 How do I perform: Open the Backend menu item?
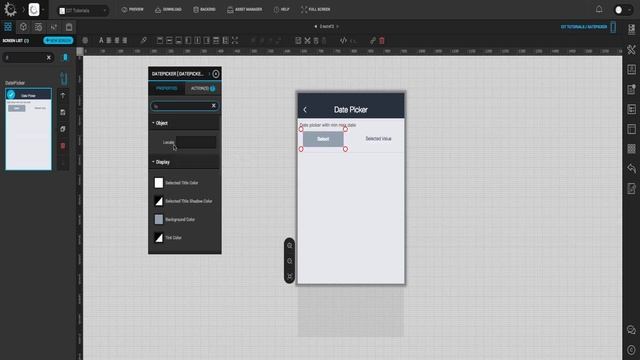coord(204,9)
